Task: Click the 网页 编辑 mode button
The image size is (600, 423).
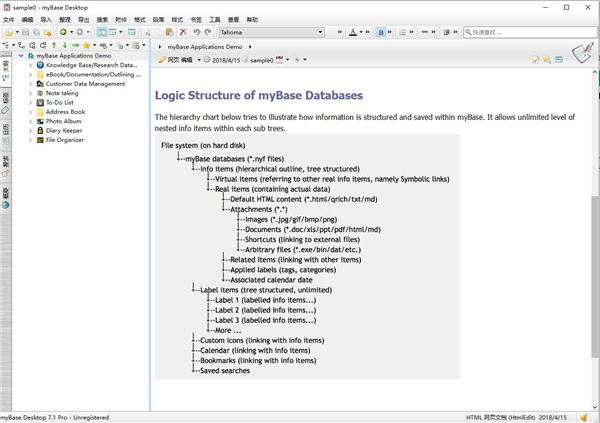Action: pos(180,60)
